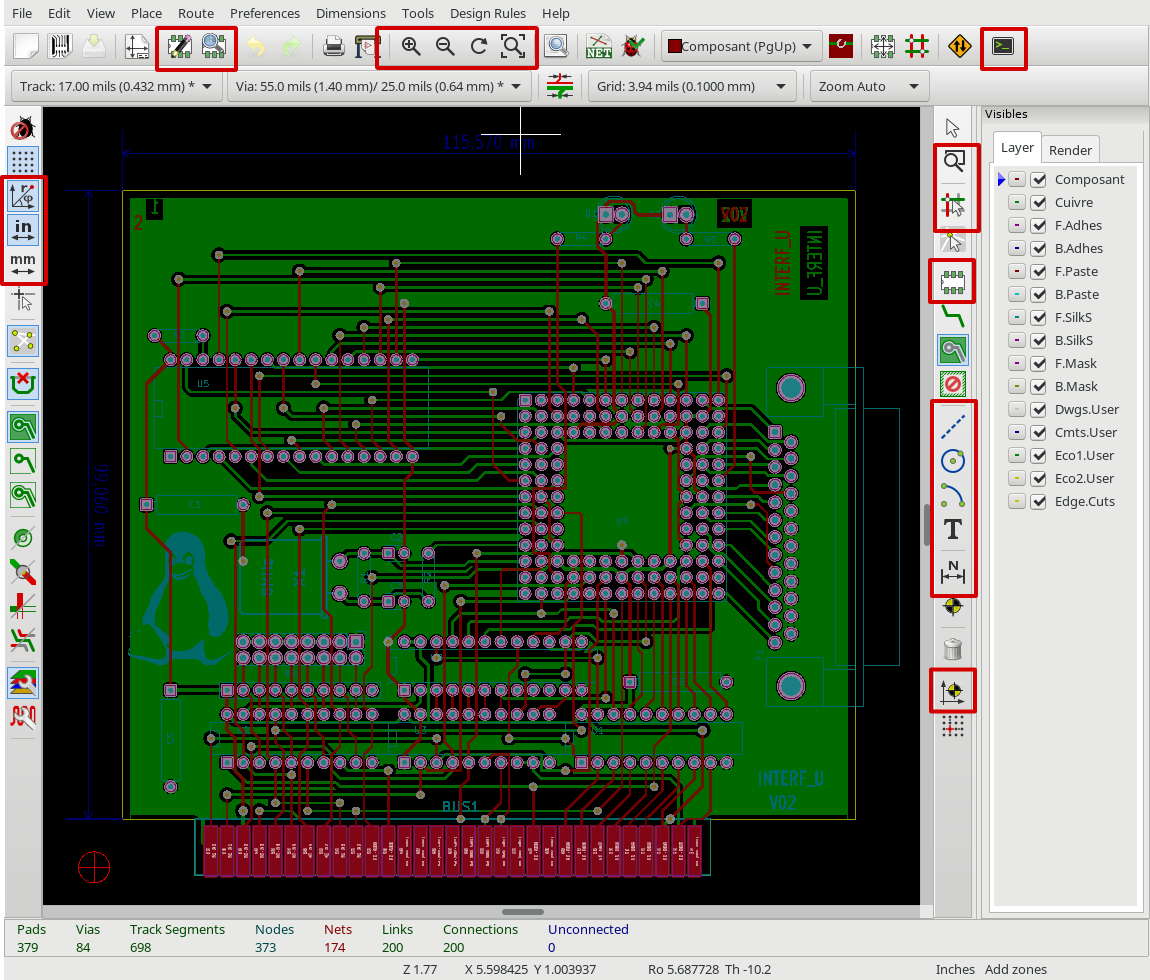Click the Composant layer color swatch

pos(1016,180)
